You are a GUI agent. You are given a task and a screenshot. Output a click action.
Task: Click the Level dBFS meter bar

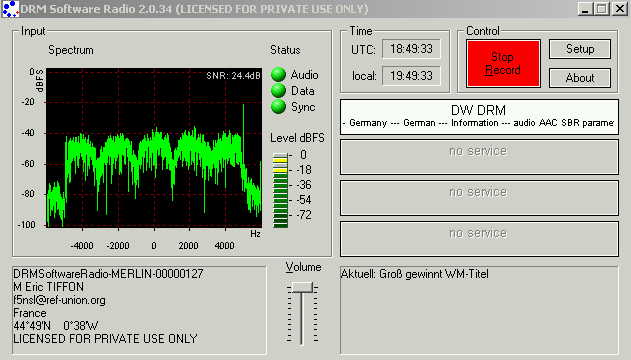pos(280,190)
